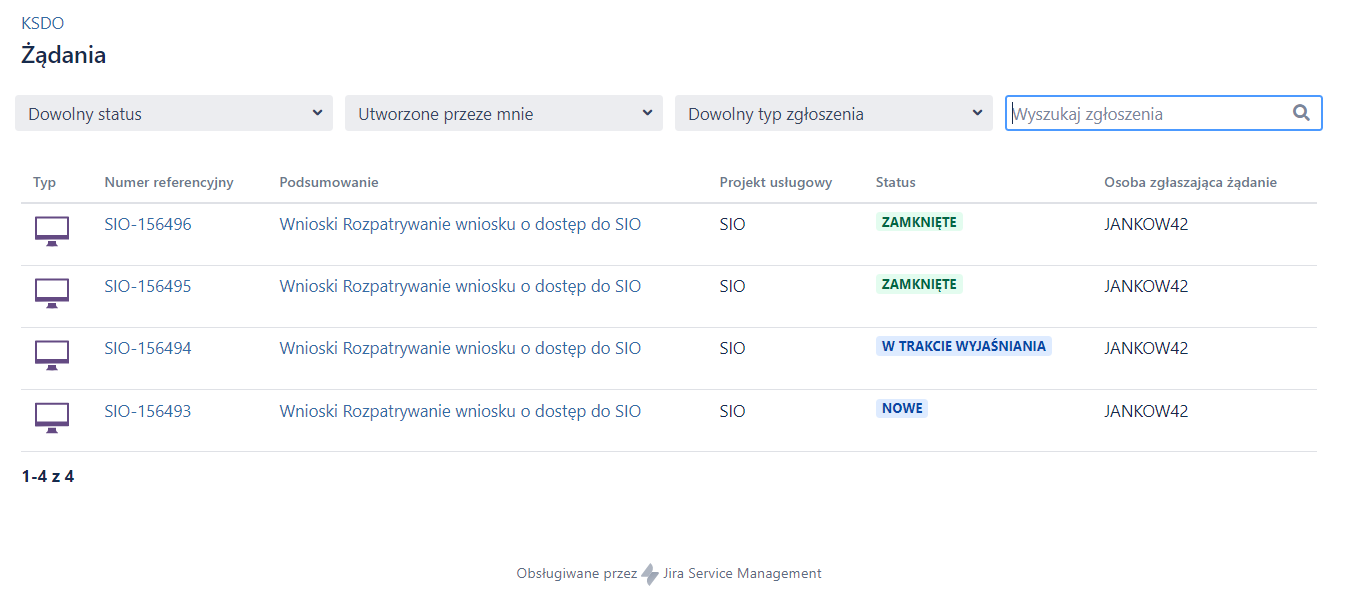Click the Jira lightning bolt icon in footer
This screenshot has width=1352, height=592.
coord(651,573)
